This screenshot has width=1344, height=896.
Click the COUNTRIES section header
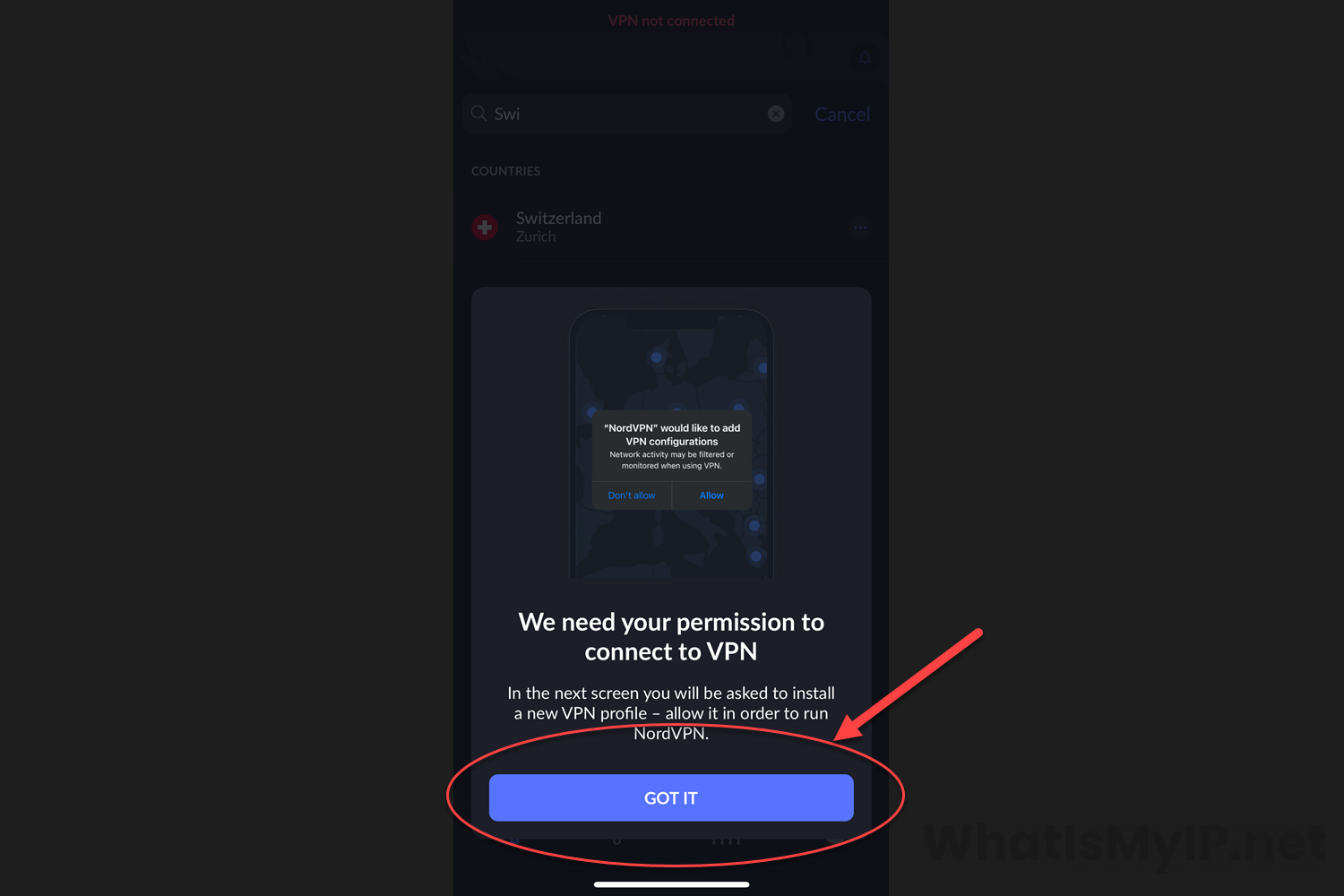tap(505, 171)
